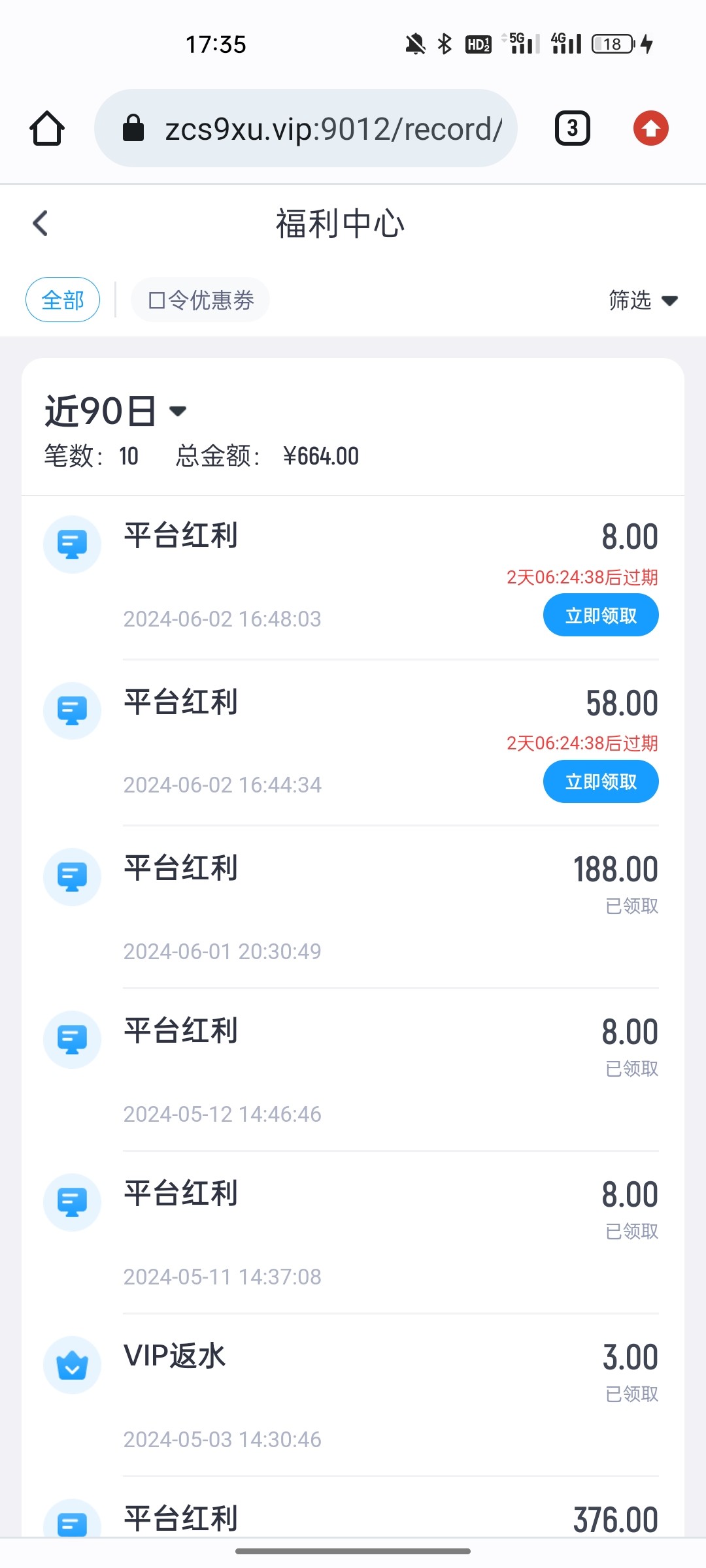The width and height of the screenshot is (706, 1568).
Task: Select the 全部 filter tab
Action: click(63, 301)
